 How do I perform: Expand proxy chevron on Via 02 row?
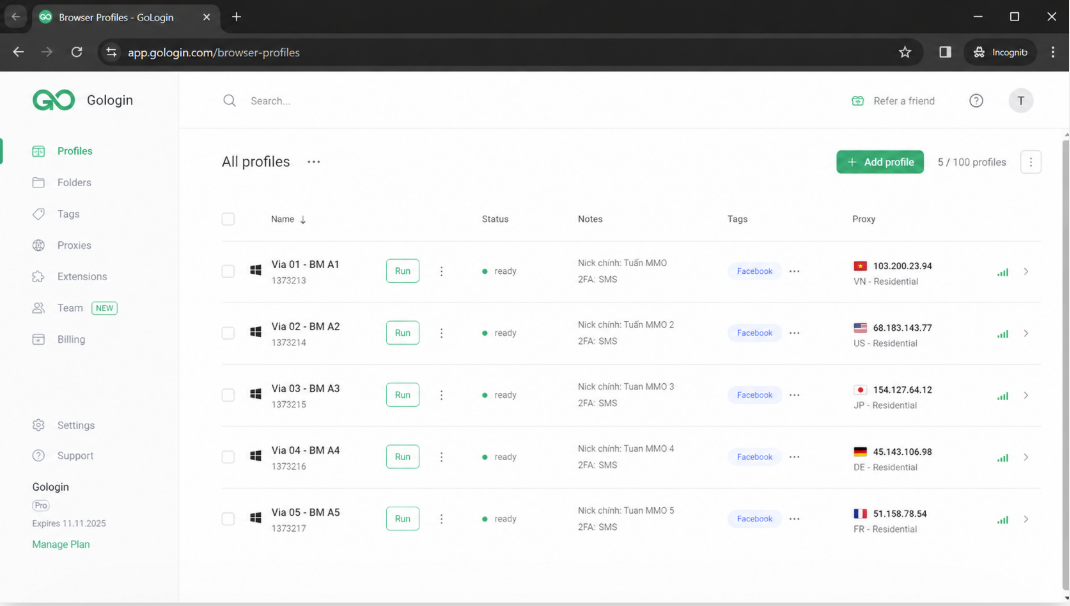click(x=1026, y=334)
